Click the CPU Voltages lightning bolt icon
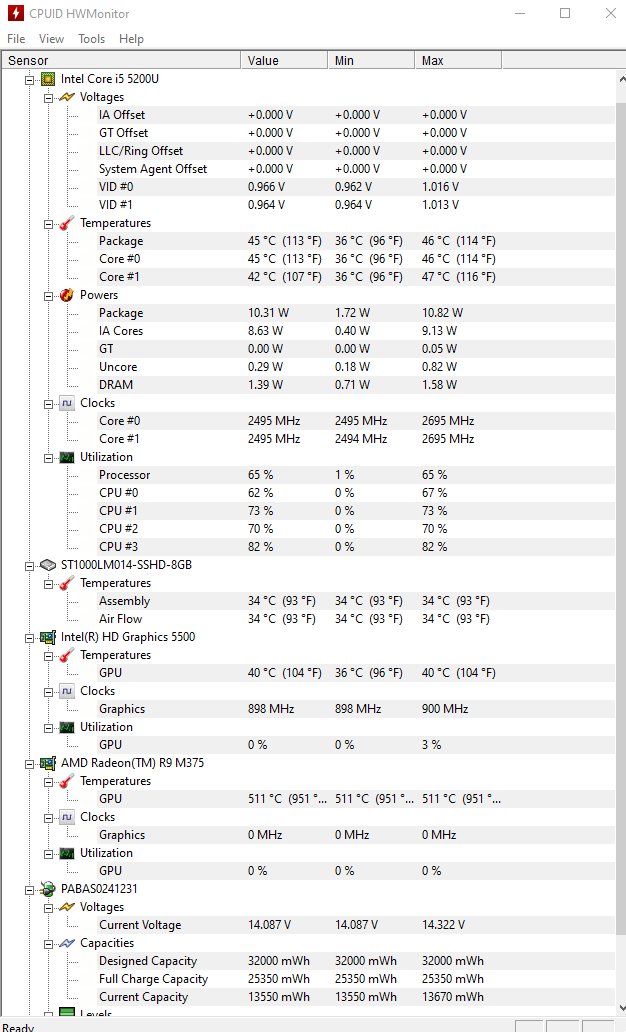This screenshot has width=626, height=1032. pos(66,97)
